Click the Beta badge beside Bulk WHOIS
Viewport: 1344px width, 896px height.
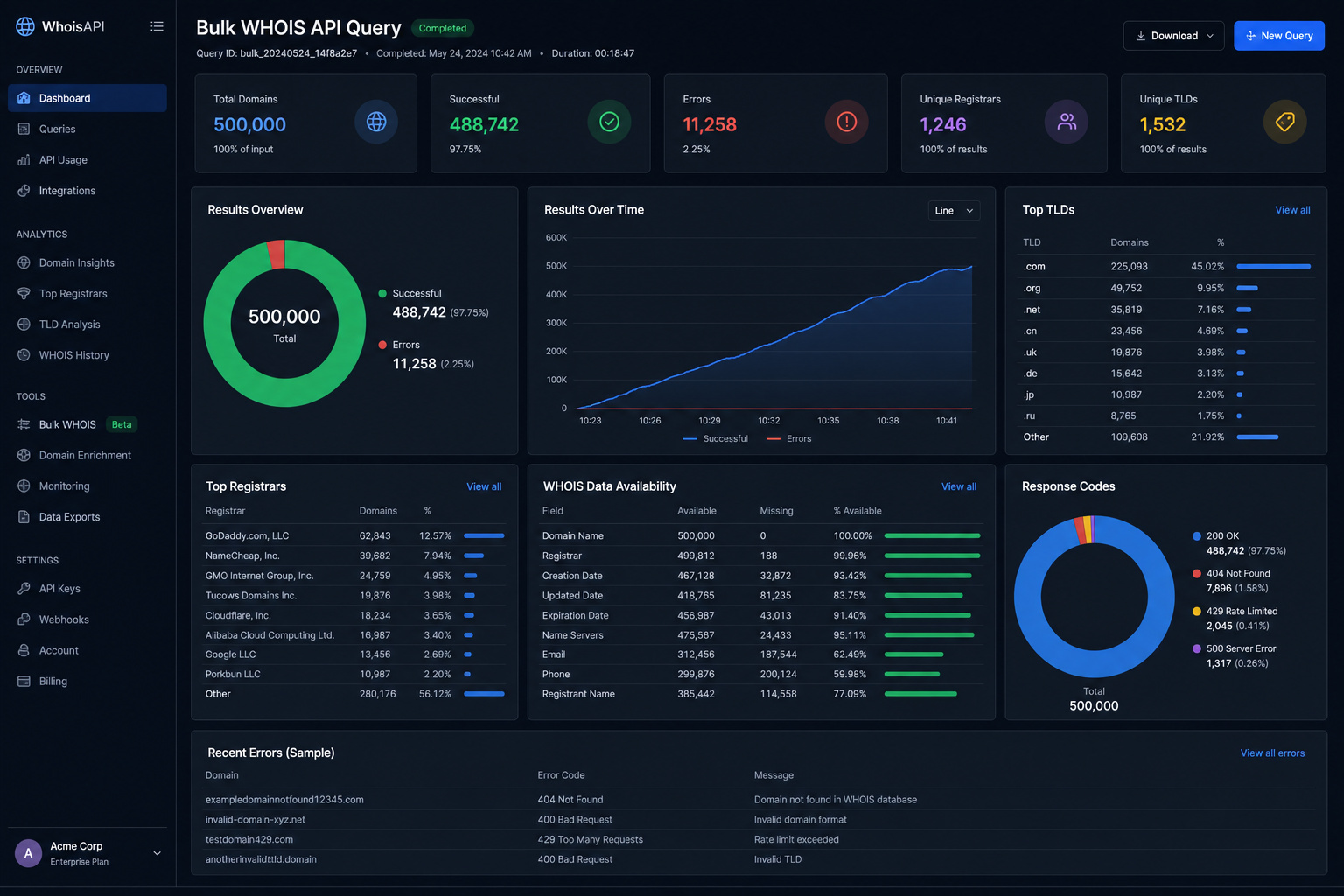[122, 424]
